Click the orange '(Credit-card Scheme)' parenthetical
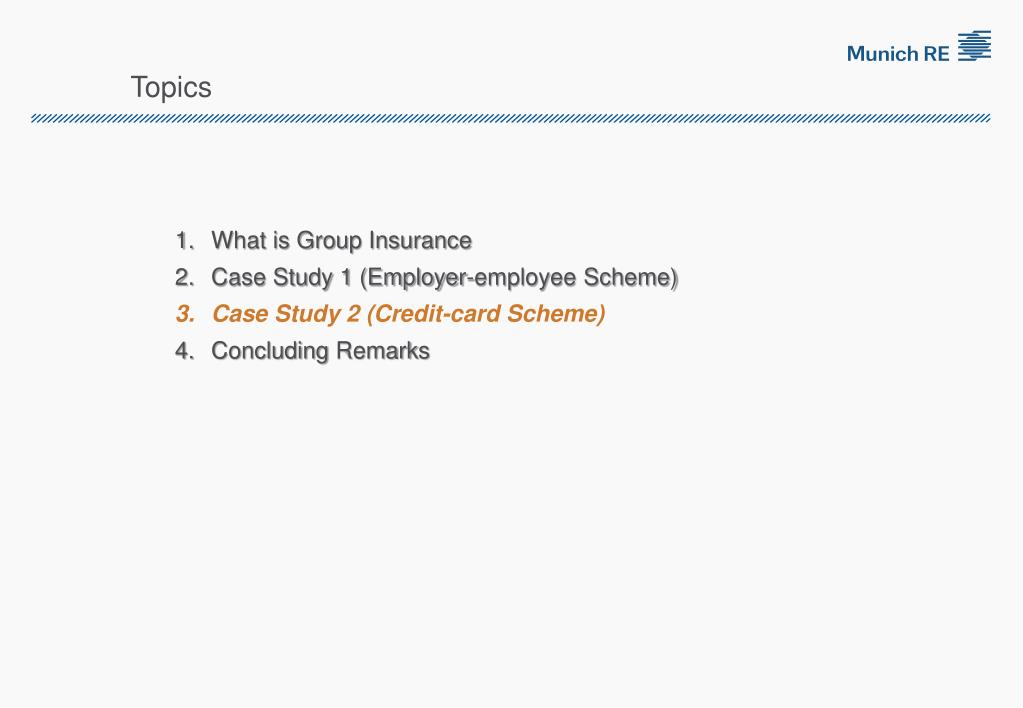Viewport: 1023px width, 708px height. (x=486, y=315)
